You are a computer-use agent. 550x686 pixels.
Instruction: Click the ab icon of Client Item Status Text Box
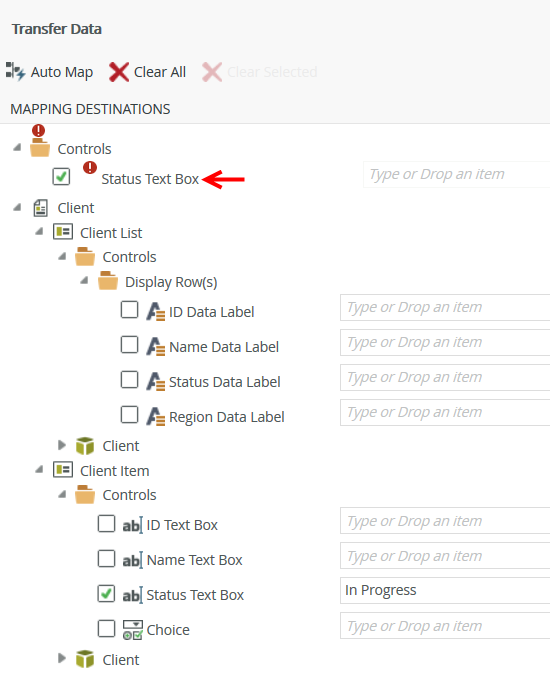click(133, 595)
